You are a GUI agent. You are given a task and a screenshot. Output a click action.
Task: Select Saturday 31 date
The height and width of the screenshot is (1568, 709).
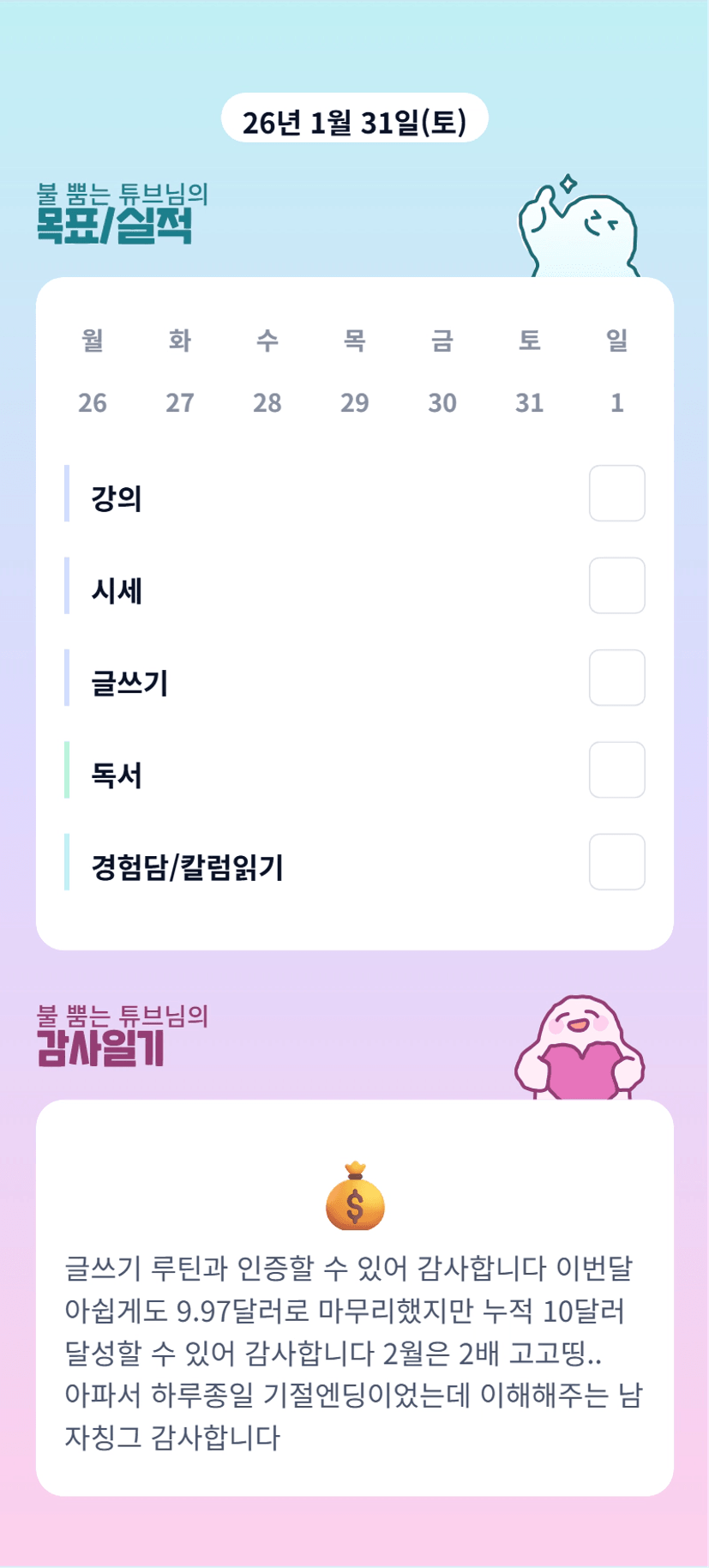pos(530,402)
